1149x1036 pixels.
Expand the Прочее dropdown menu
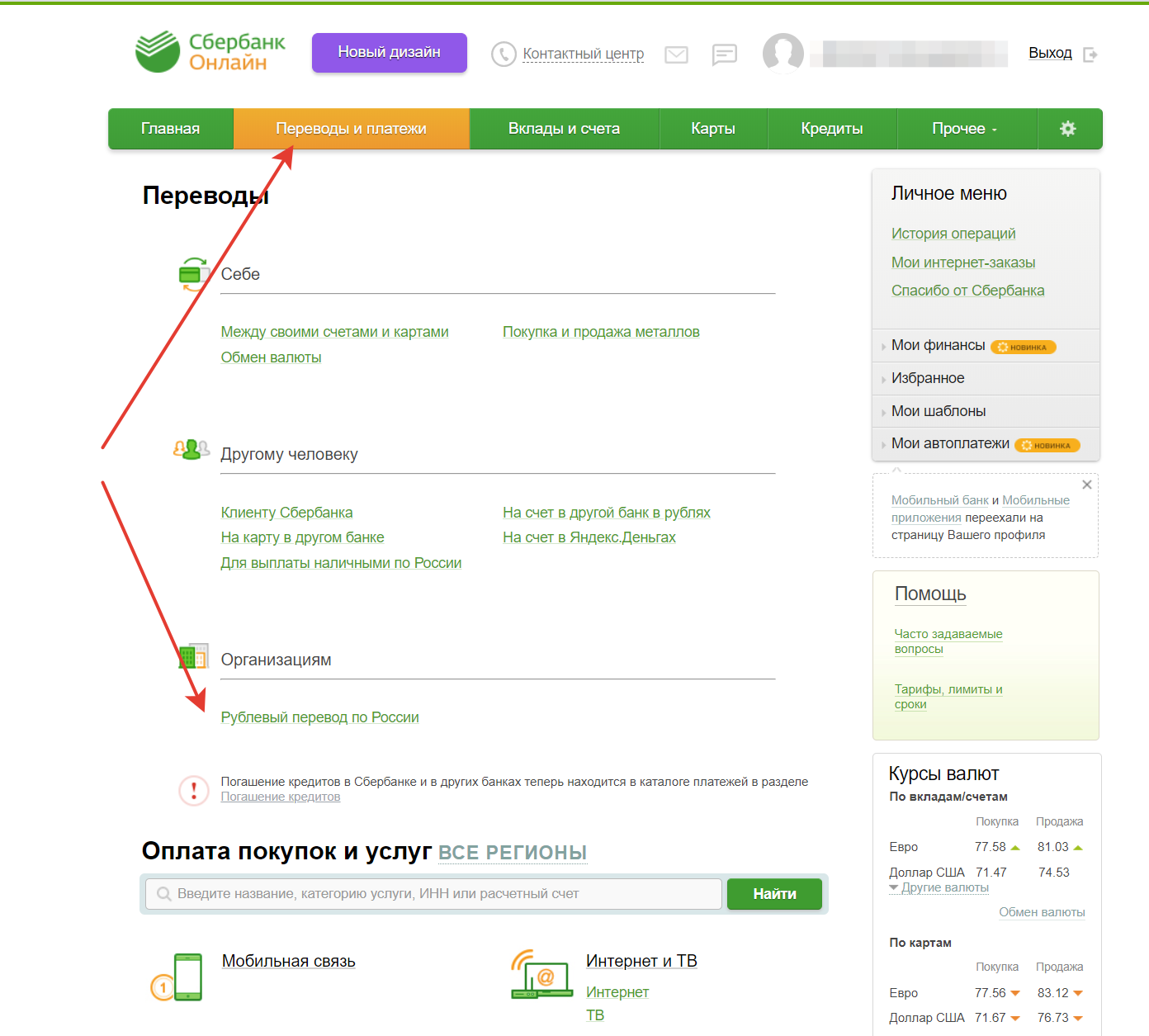[965, 129]
